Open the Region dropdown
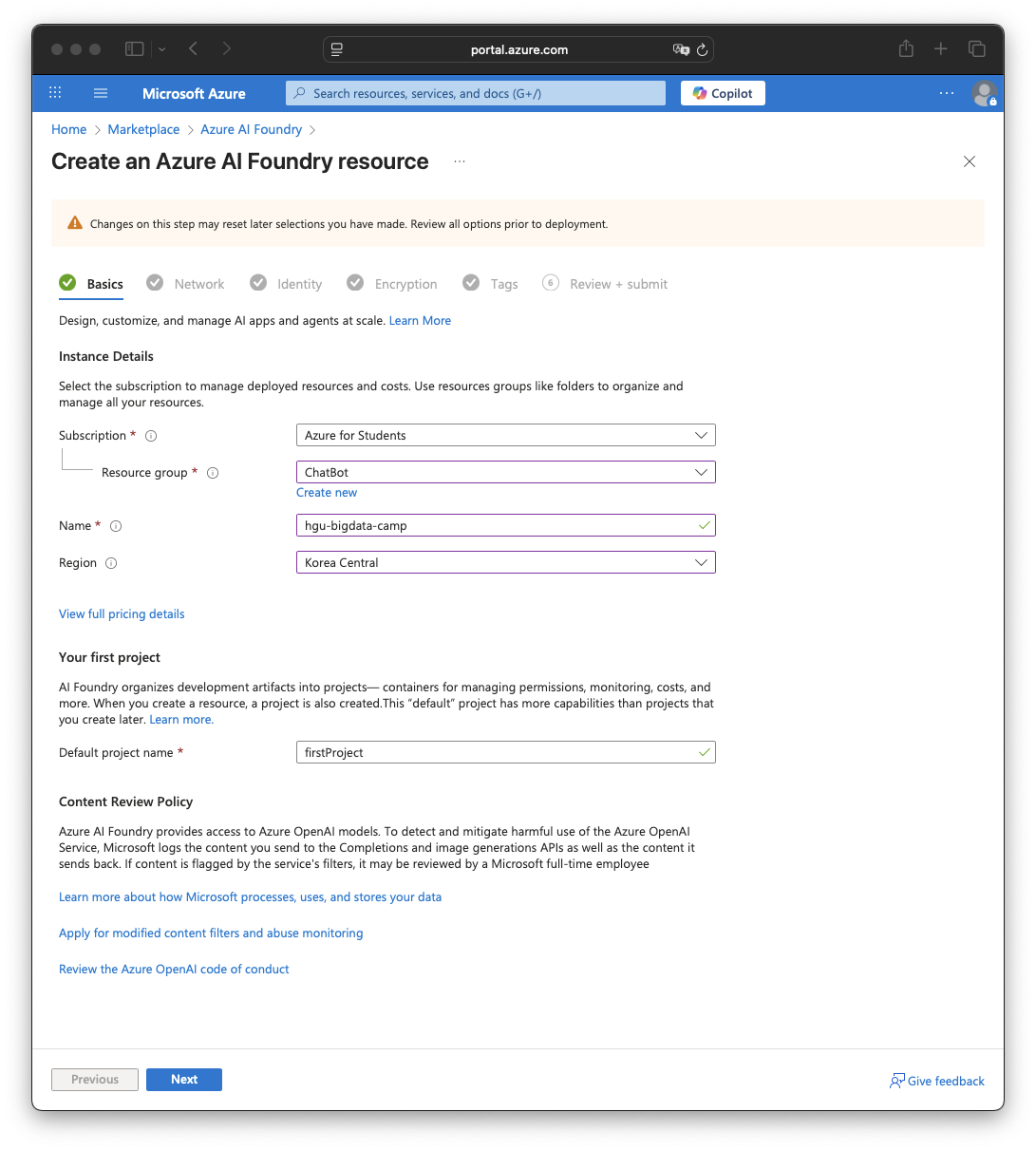1036x1150 pixels. (x=506, y=562)
